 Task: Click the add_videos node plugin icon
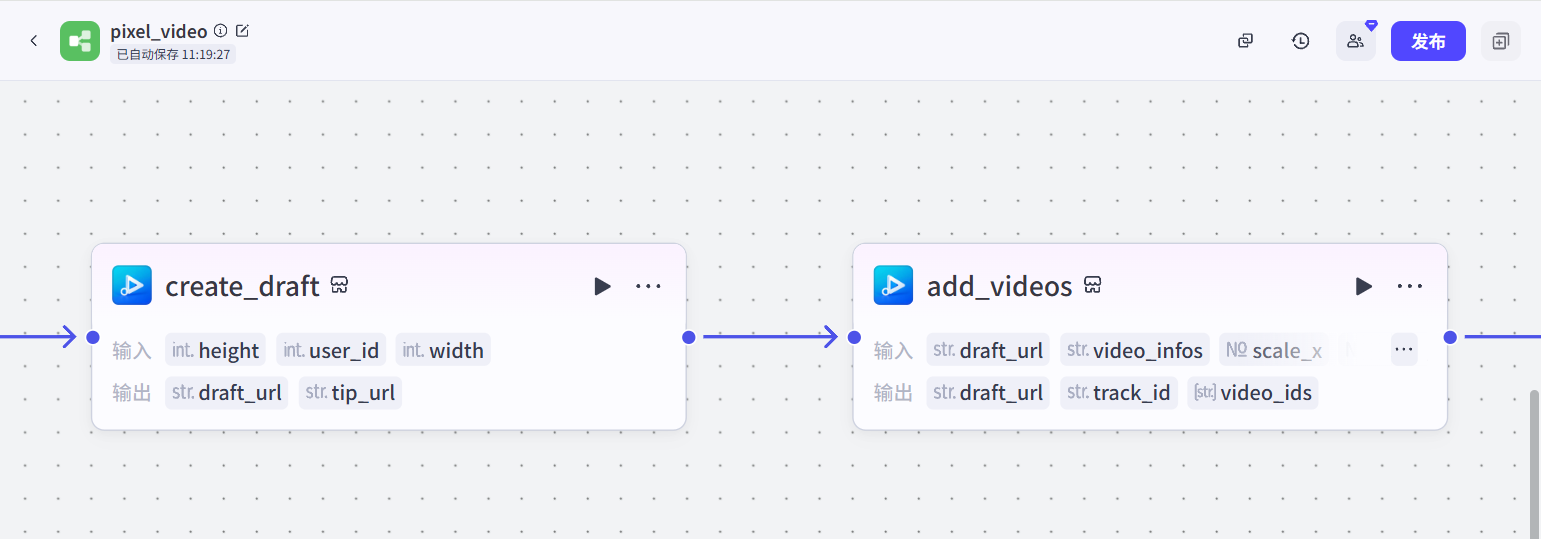tap(893, 285)
